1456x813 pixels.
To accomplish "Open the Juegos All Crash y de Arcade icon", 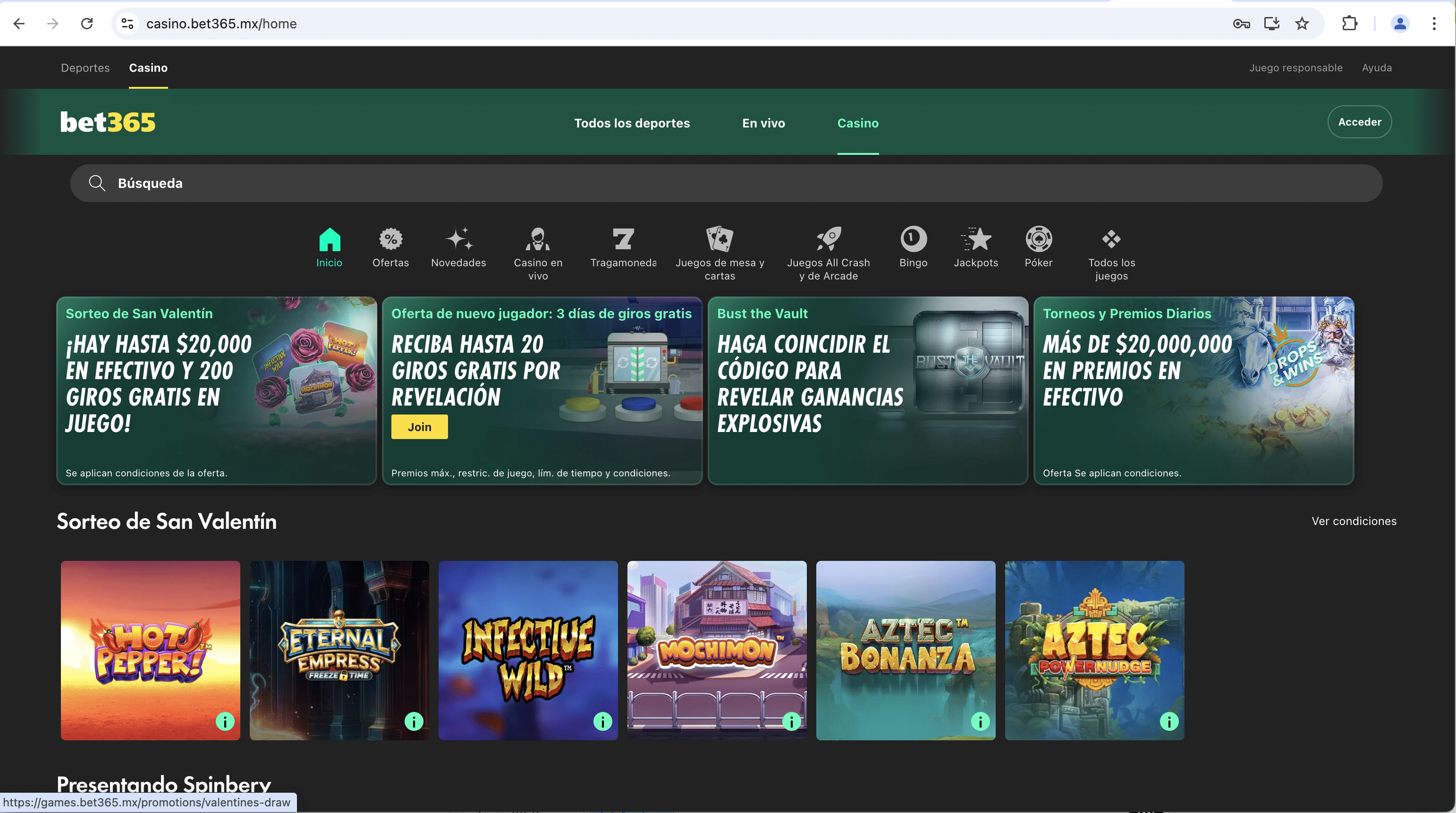I will point(828,240).
